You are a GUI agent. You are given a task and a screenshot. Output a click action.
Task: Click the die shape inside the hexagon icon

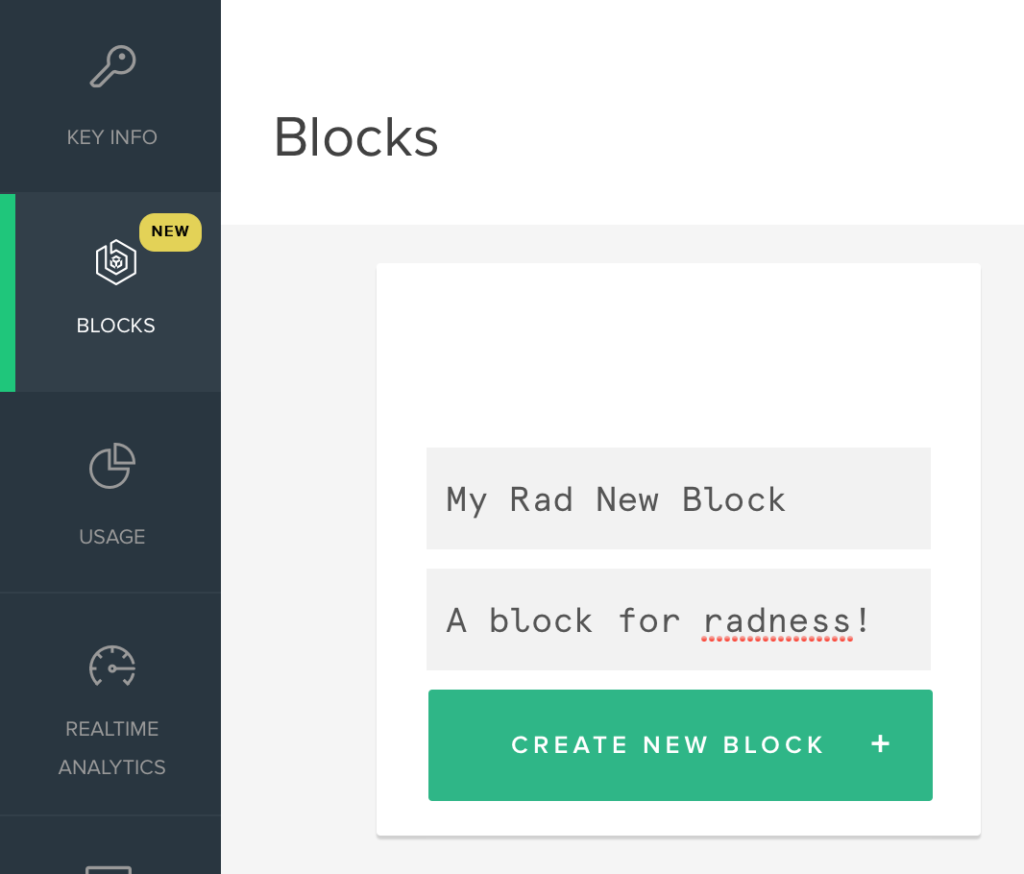(x=115, y=262)
